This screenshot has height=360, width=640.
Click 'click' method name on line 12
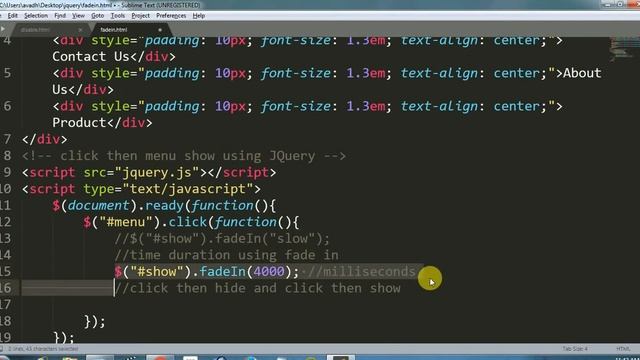pos(188,222)
